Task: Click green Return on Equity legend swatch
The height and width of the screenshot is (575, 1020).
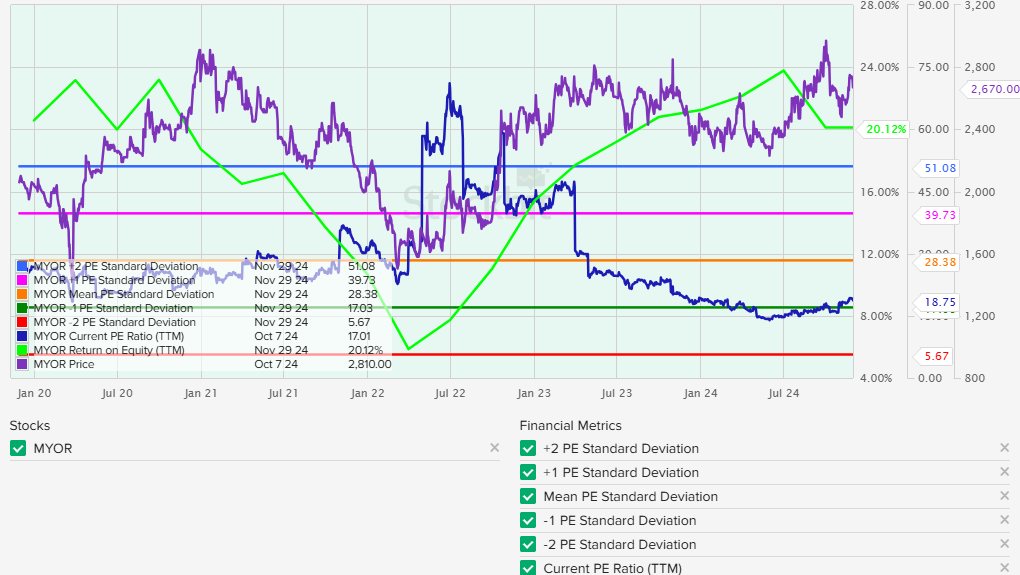Action: click(23, 350)
